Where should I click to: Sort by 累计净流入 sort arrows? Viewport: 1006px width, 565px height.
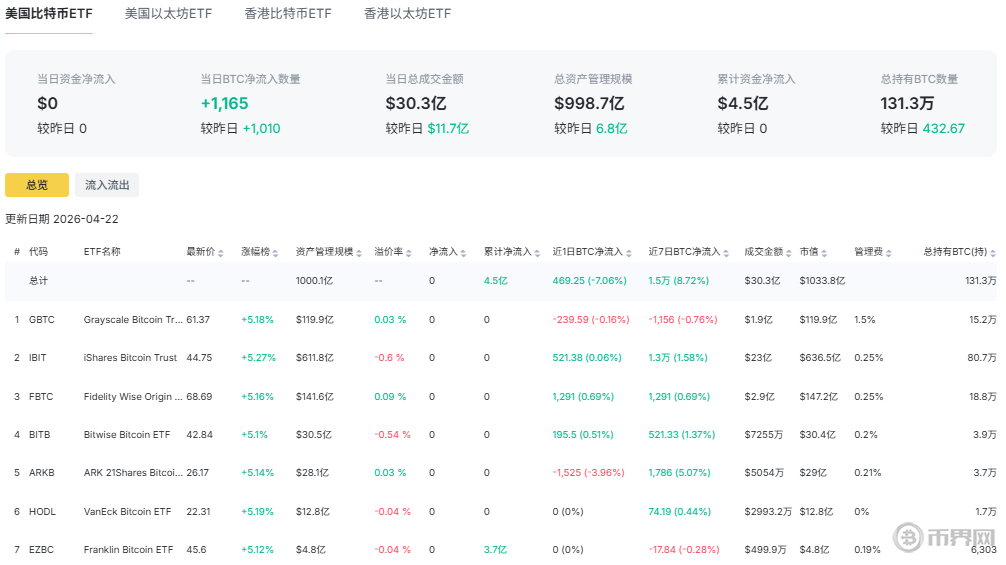click(537, 253)
